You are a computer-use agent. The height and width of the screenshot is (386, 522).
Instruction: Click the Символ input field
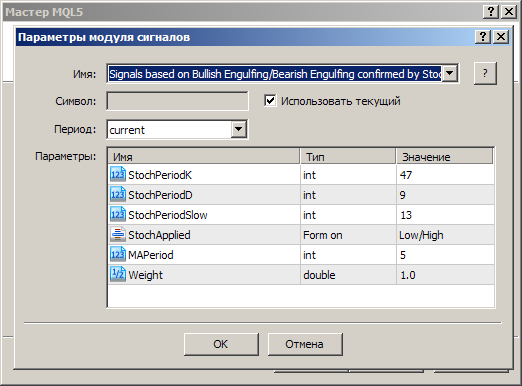coord(177,101)
